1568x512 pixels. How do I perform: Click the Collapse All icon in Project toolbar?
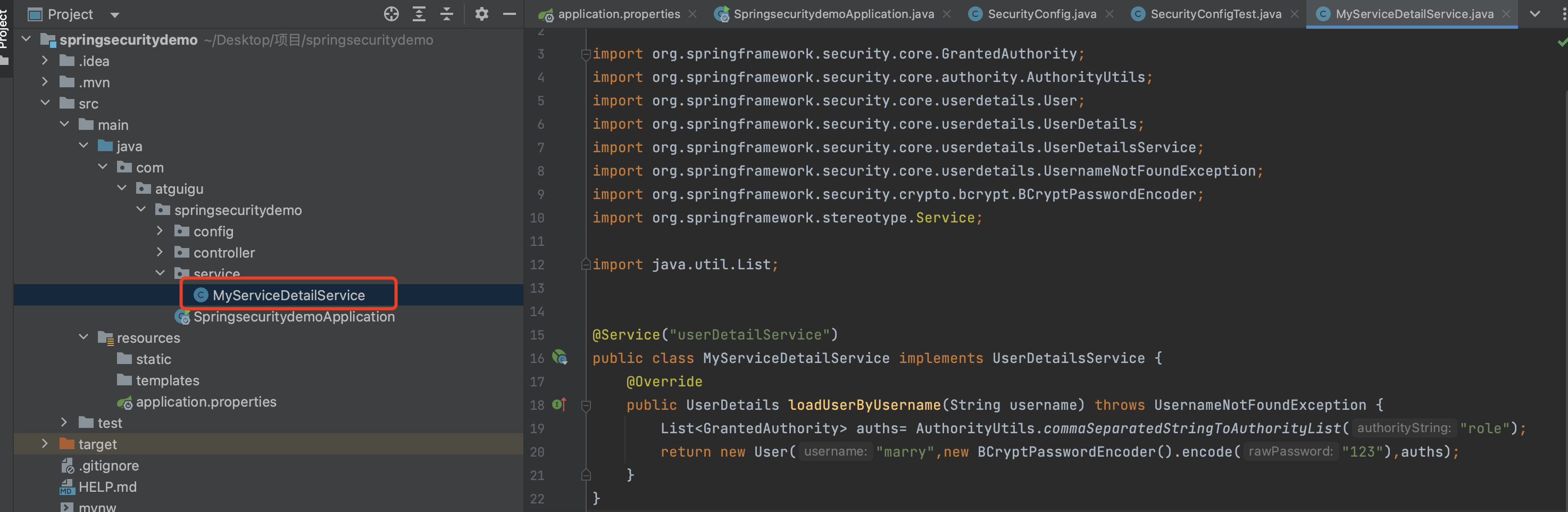(447, 14)
